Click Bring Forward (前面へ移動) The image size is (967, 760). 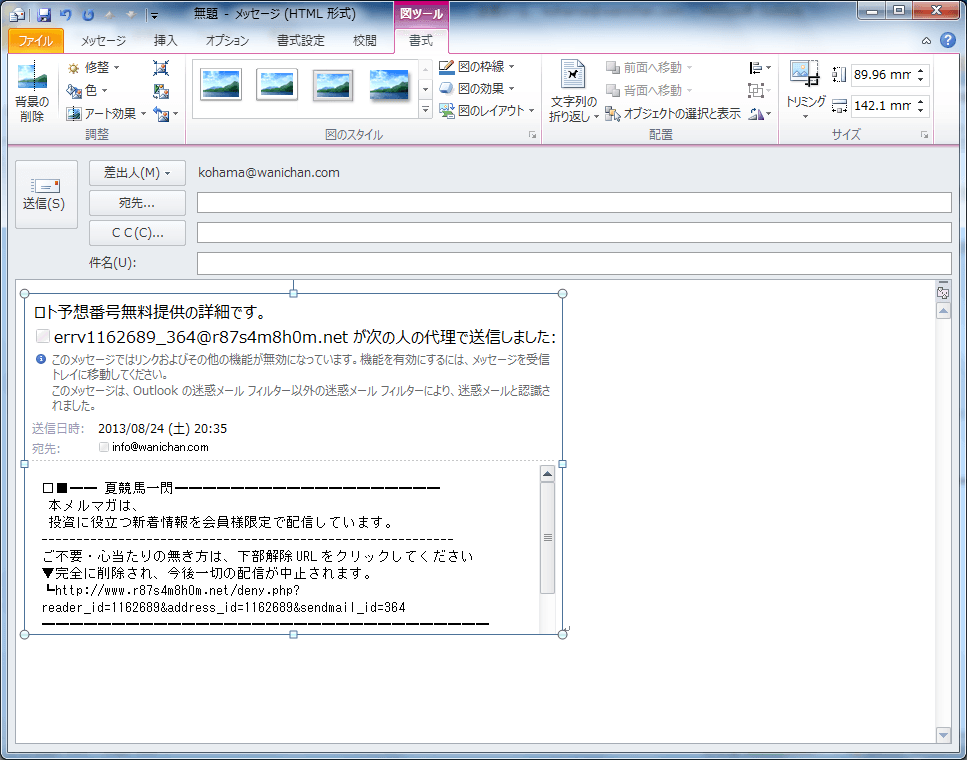[x=649, y=67]
